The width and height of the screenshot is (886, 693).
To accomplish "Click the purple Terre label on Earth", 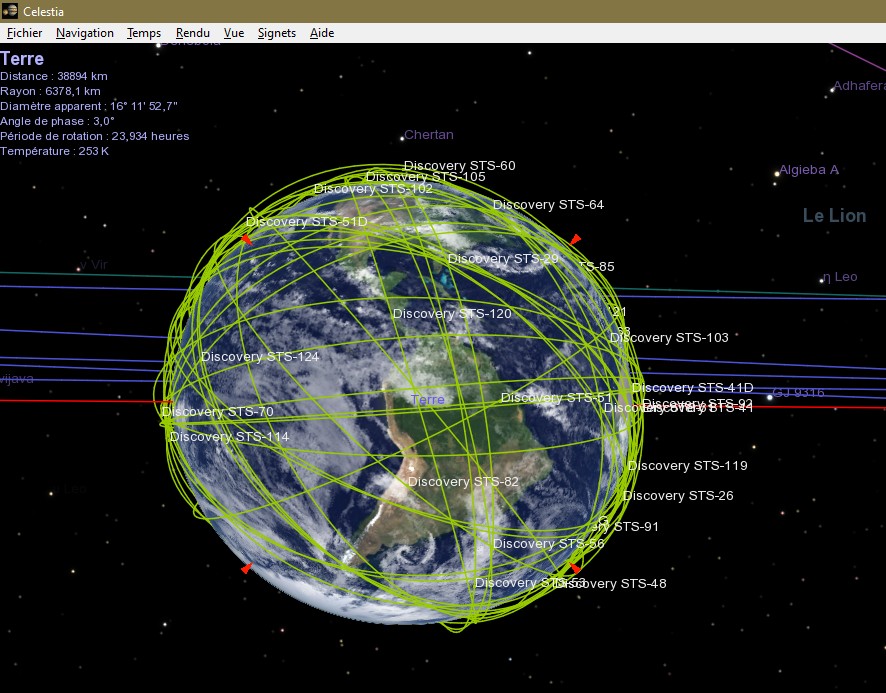I will [428, 400].
